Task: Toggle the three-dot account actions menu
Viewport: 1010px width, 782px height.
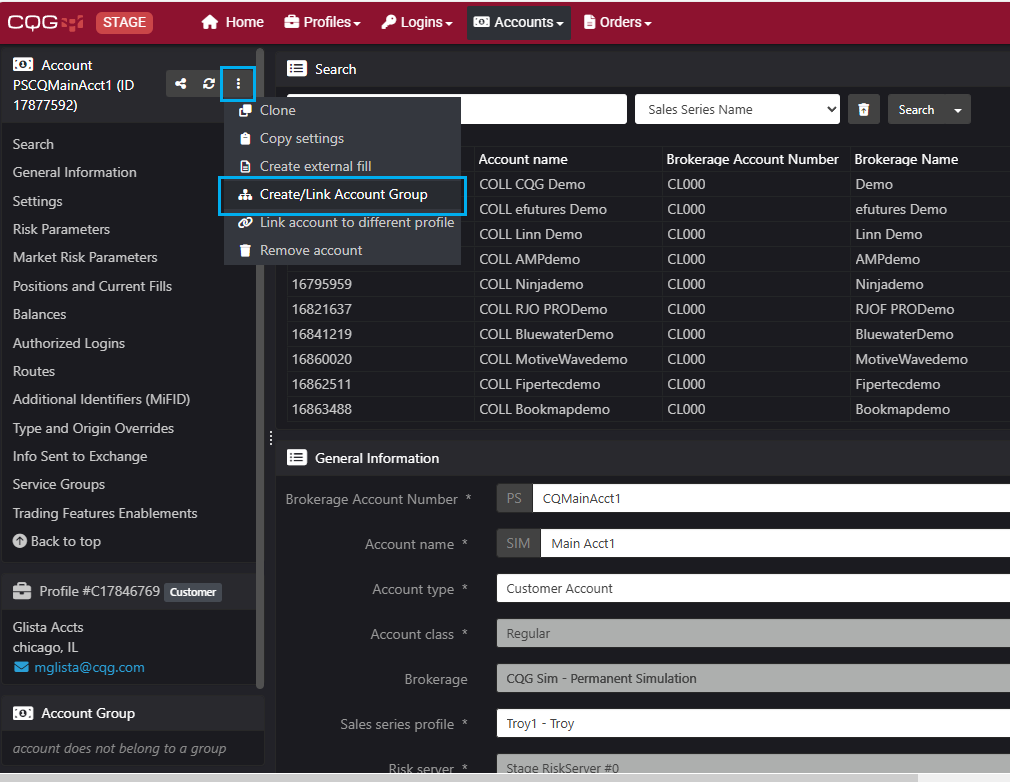Action: click(x=238, y=84)
